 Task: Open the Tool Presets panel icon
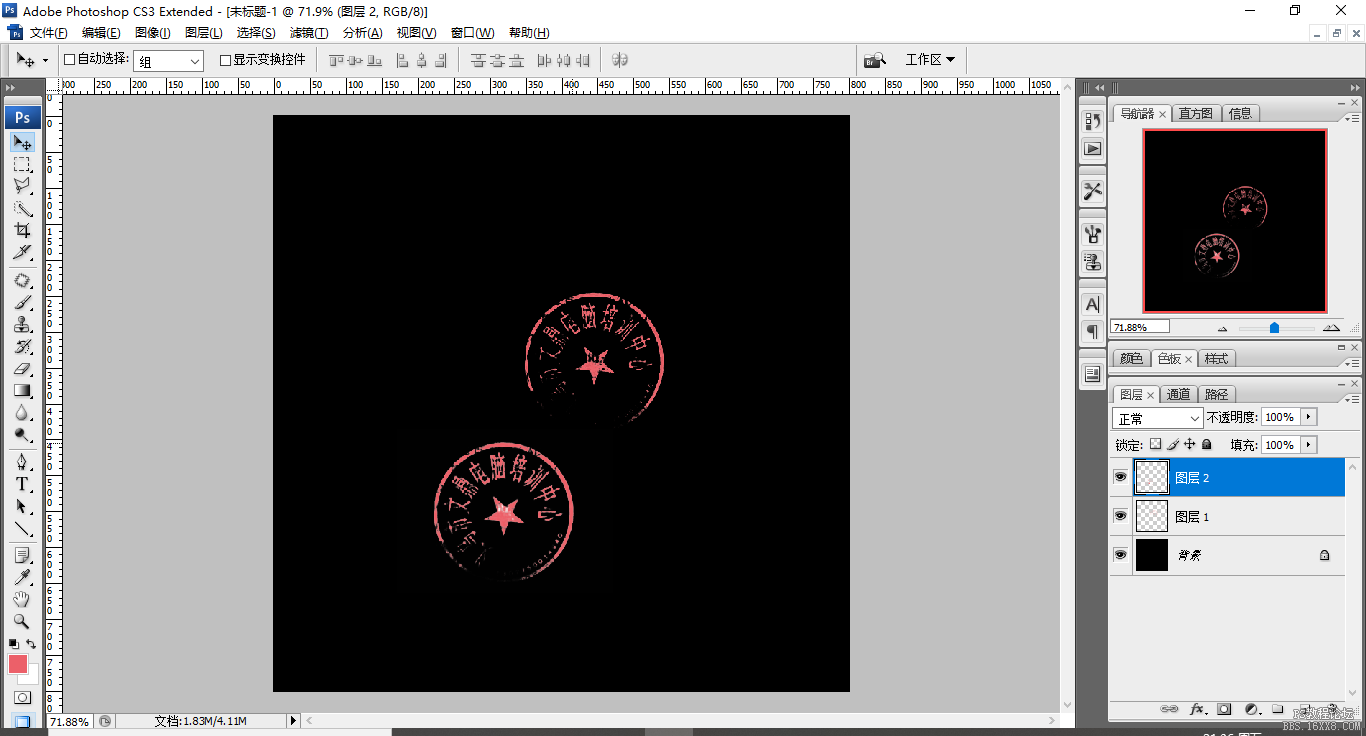click(x=1093, y=190)
